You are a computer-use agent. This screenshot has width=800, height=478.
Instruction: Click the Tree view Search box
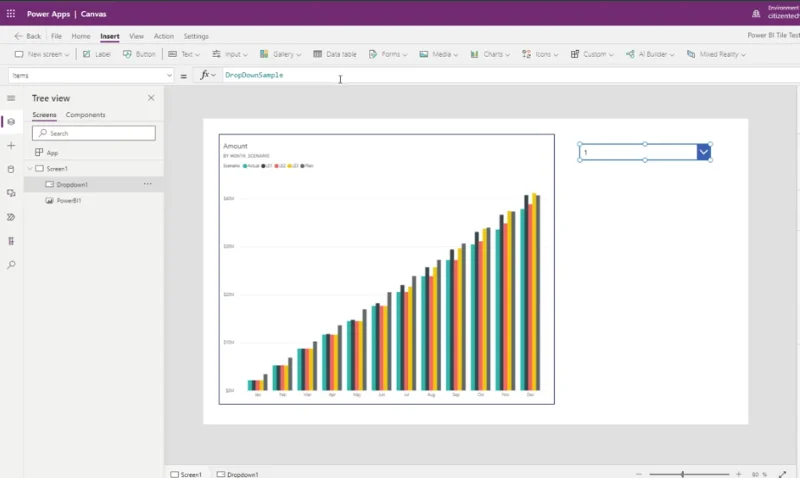click(x=94, y=133)
